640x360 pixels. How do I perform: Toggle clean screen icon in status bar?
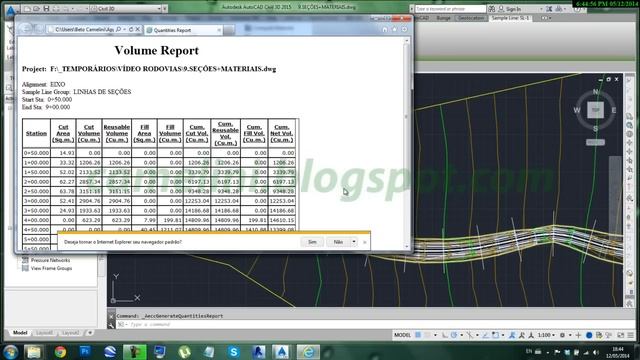pos(621,335)
